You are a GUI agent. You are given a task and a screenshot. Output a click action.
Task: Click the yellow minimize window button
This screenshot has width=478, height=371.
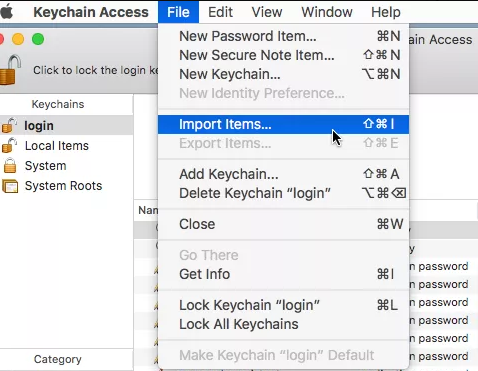coord(18,39)
